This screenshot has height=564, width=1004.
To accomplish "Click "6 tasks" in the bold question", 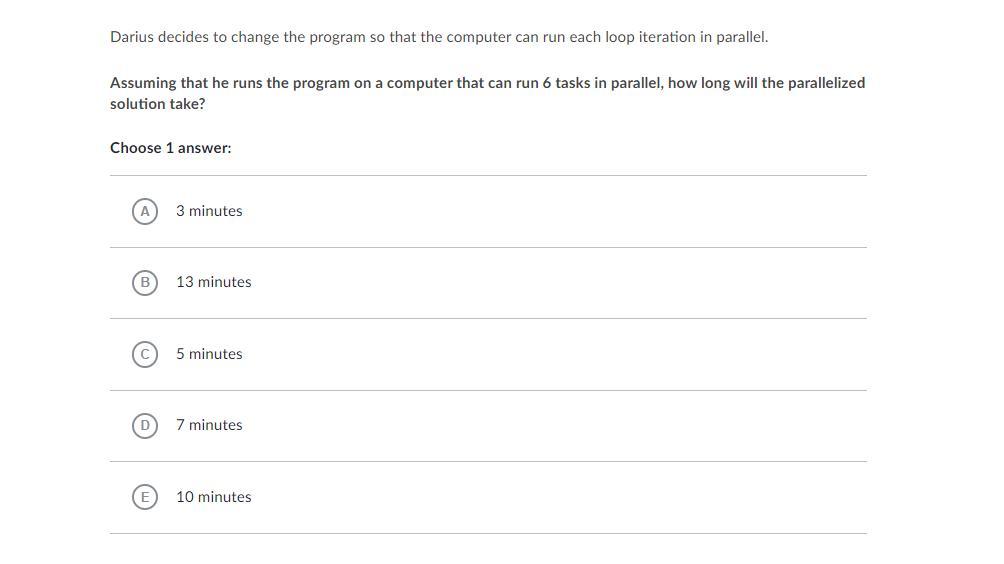I will (566, 83).
